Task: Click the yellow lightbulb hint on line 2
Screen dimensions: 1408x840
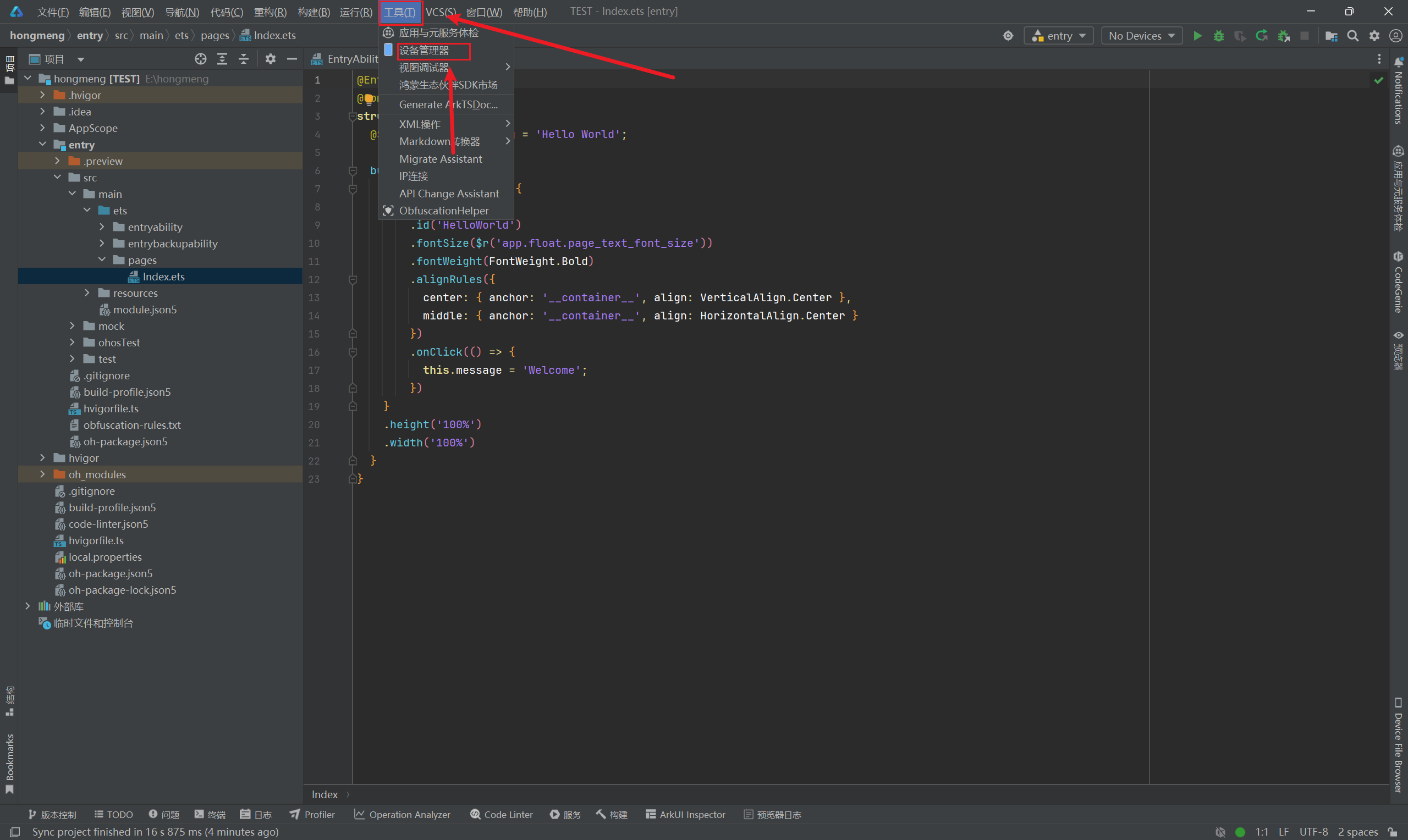Action: click(369, 98)
